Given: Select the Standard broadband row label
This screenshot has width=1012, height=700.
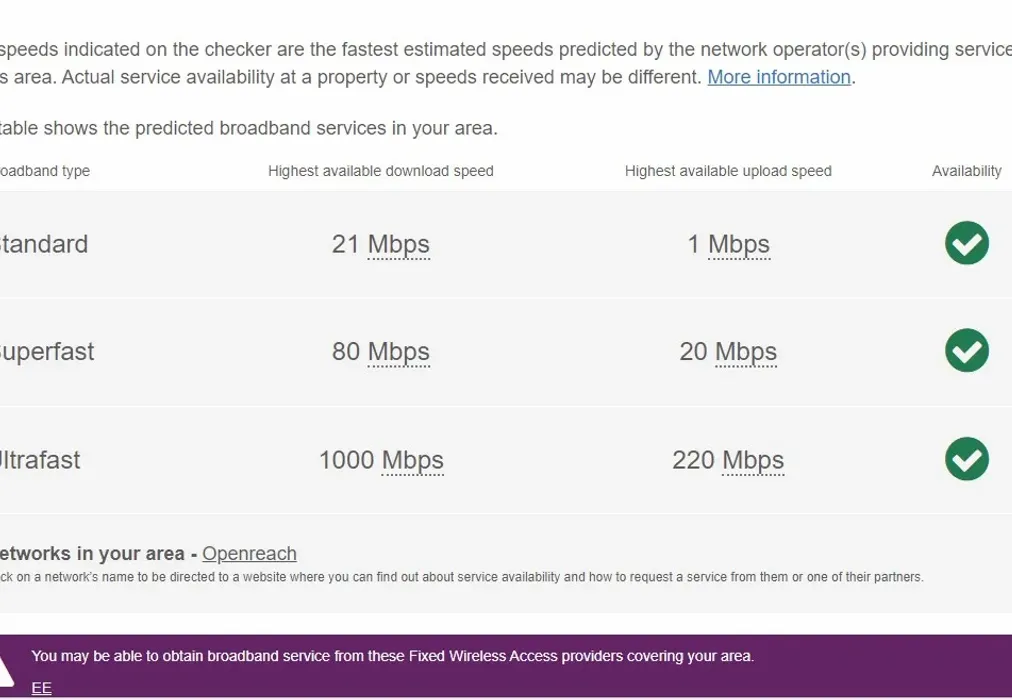Looking at the screenshot, I should click(43, 244).
